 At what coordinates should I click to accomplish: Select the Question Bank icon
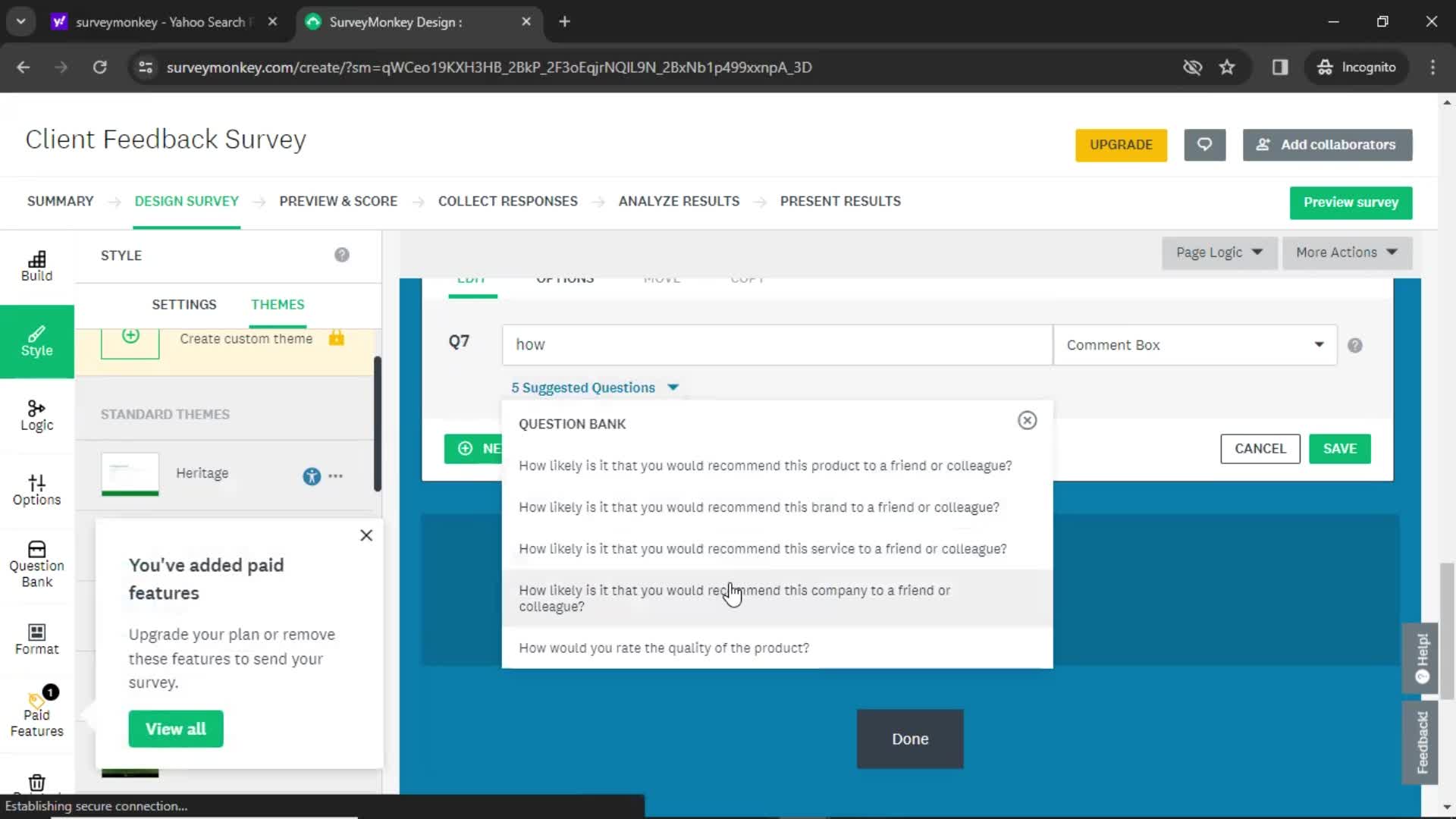[37, 556]
